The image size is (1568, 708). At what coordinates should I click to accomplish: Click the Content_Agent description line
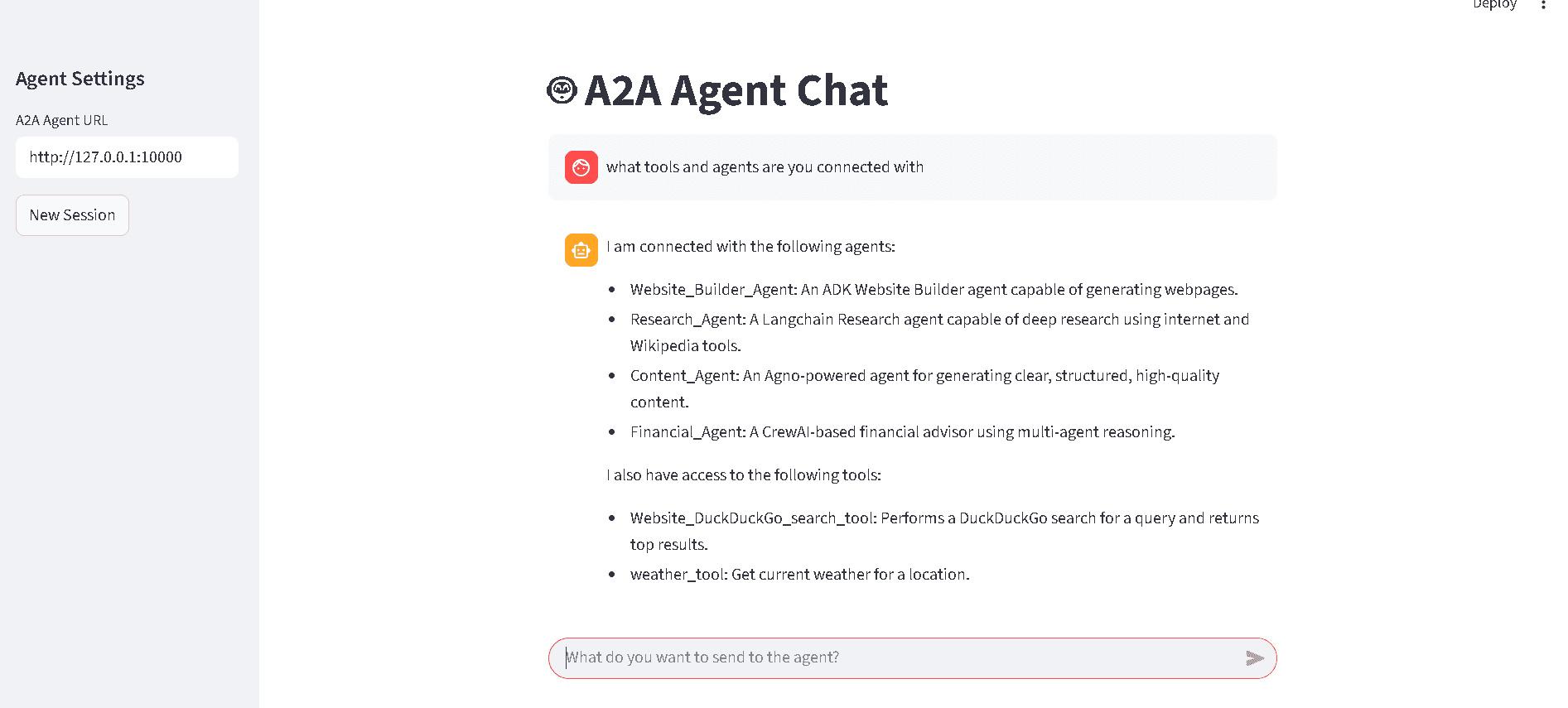click(924, 375)
